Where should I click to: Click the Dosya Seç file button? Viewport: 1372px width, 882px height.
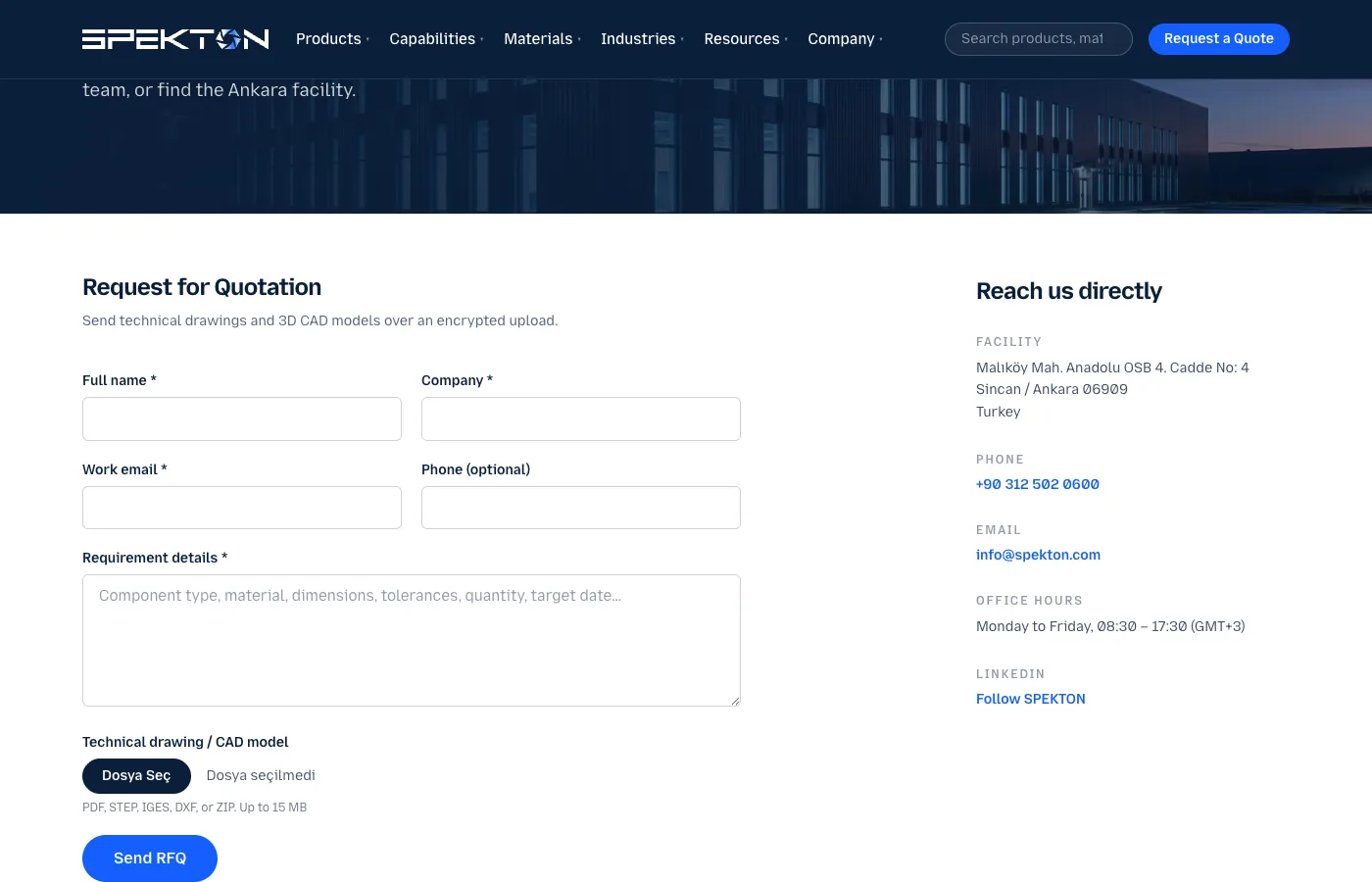coord(136,776)
